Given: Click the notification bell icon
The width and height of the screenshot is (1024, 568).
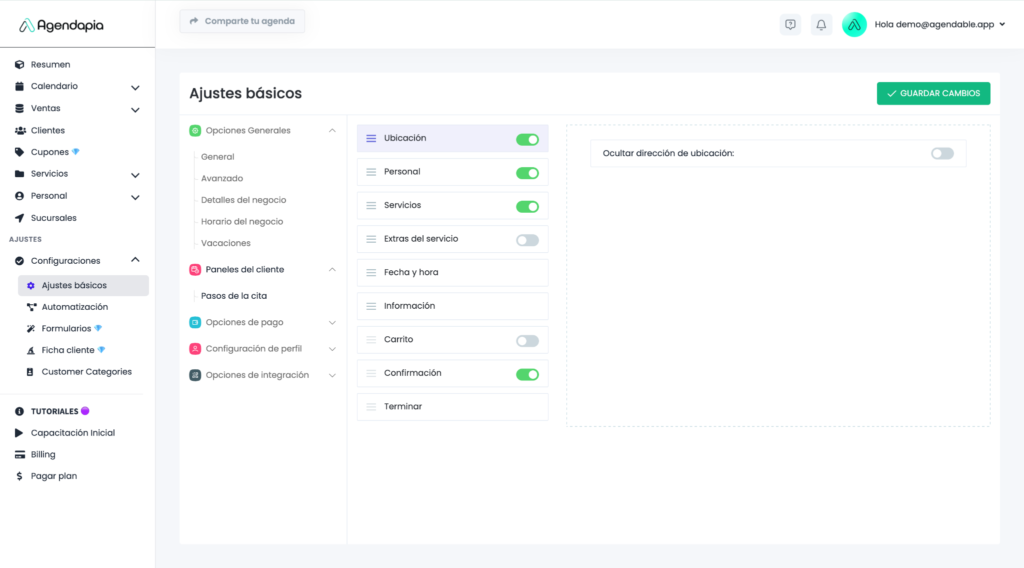Looking at the screenshot, I should (821, 25).
